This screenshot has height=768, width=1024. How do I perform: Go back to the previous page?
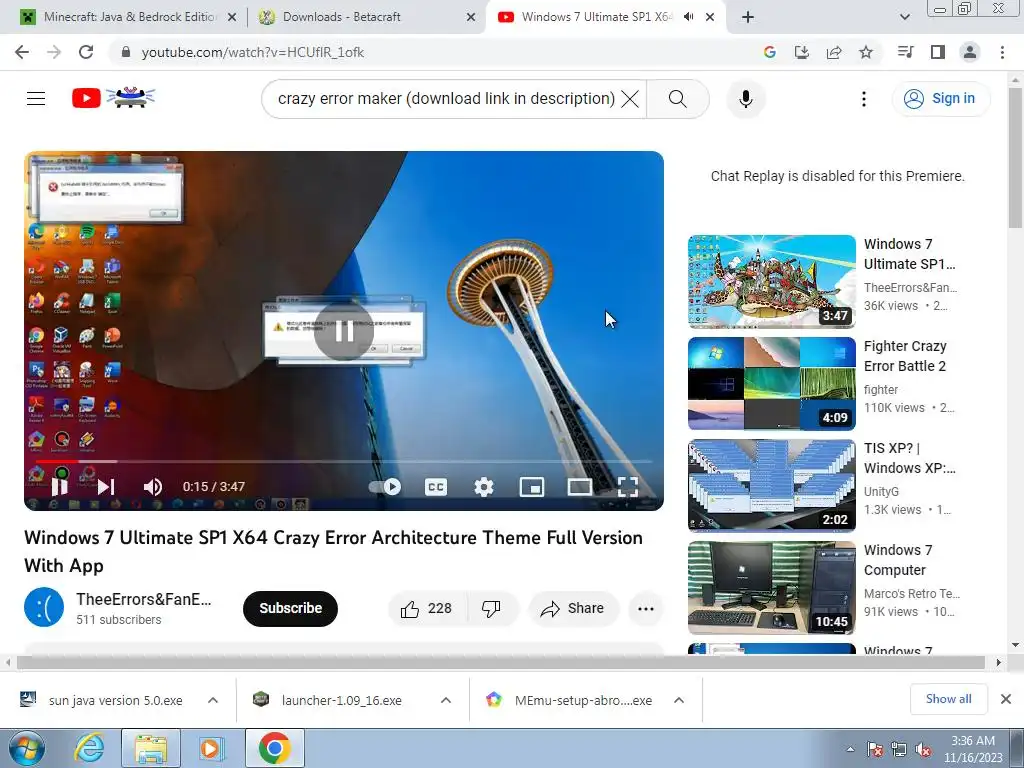(22, 52)
